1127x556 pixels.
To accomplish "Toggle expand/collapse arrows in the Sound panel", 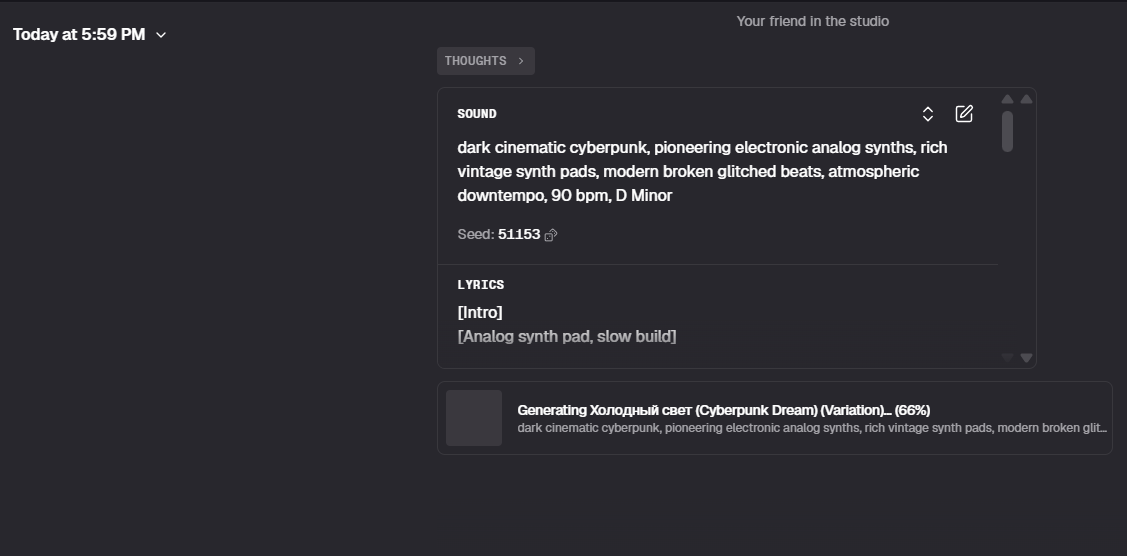I will click(x=928, y=114).
